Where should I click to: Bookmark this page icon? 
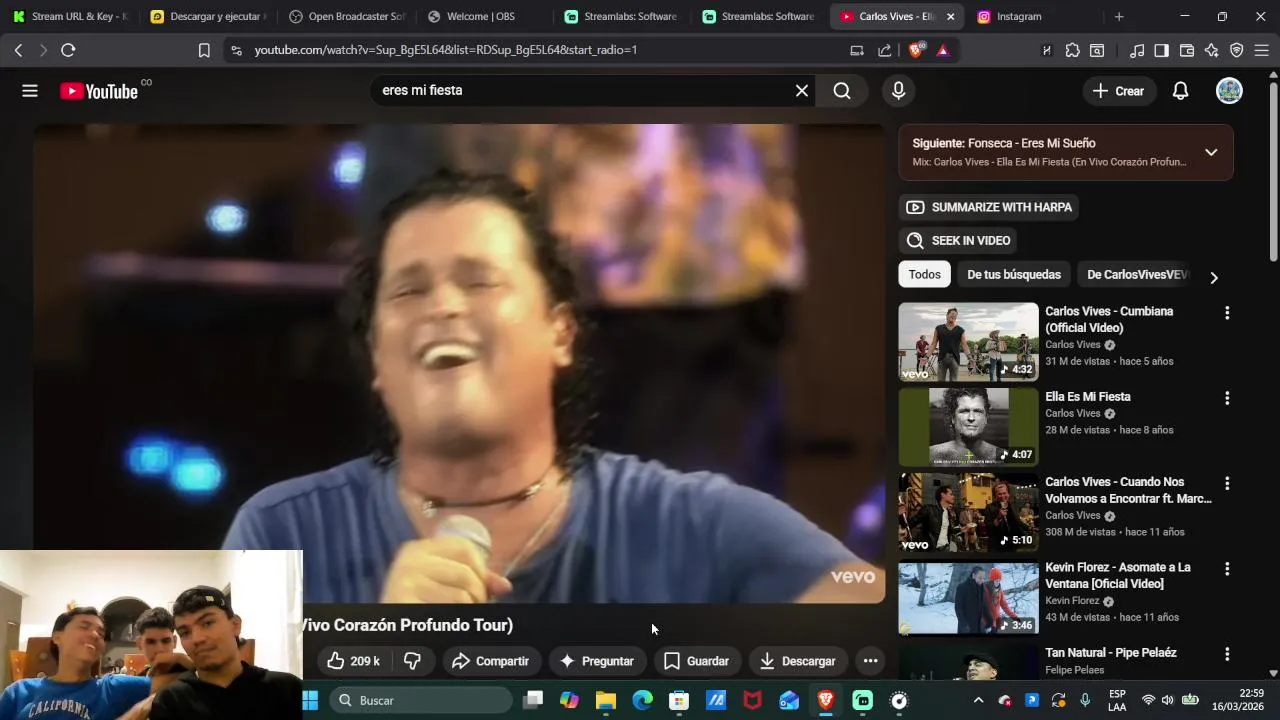pos(204,50)
